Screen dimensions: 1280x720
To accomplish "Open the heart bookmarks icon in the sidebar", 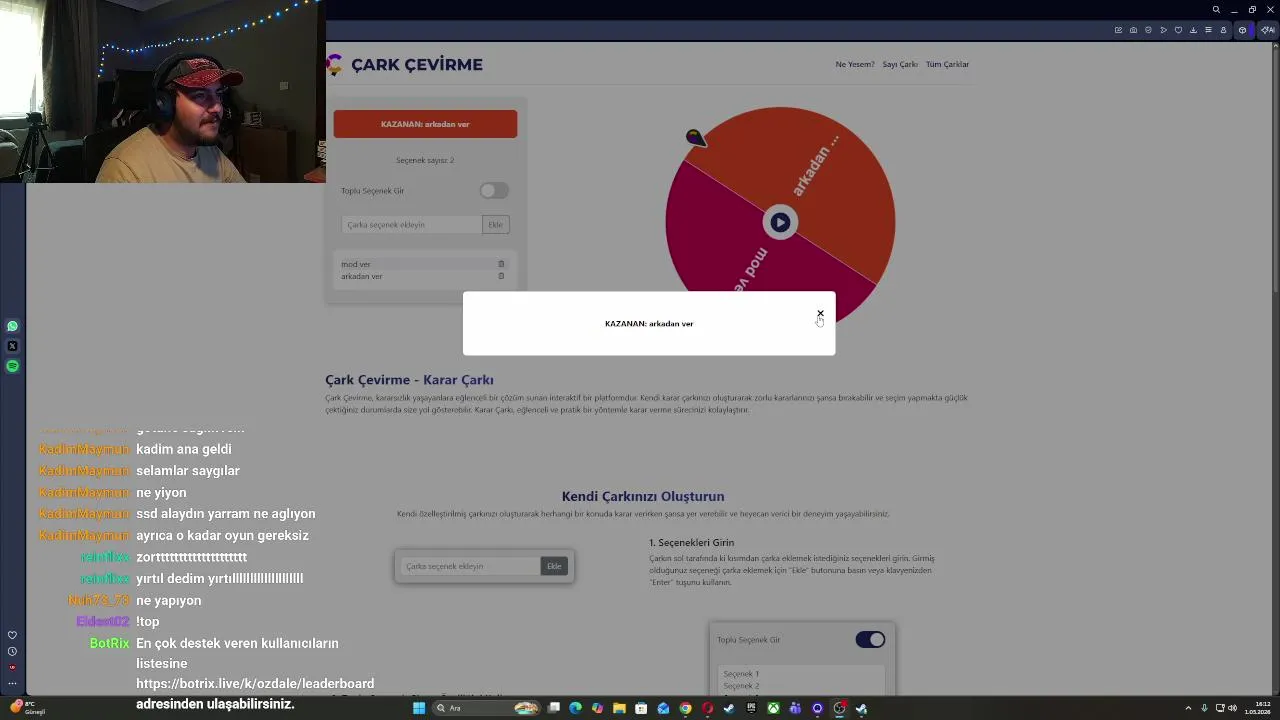I will tap(12, 635).
